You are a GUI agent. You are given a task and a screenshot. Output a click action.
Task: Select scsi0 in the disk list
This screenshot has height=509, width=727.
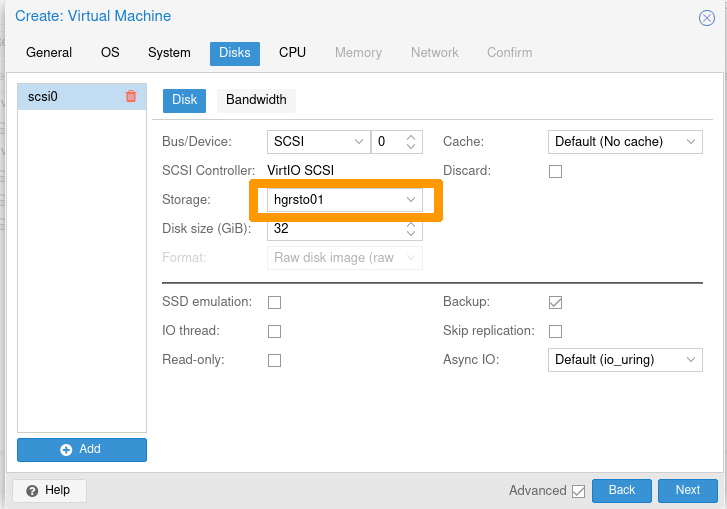point(82,96)
